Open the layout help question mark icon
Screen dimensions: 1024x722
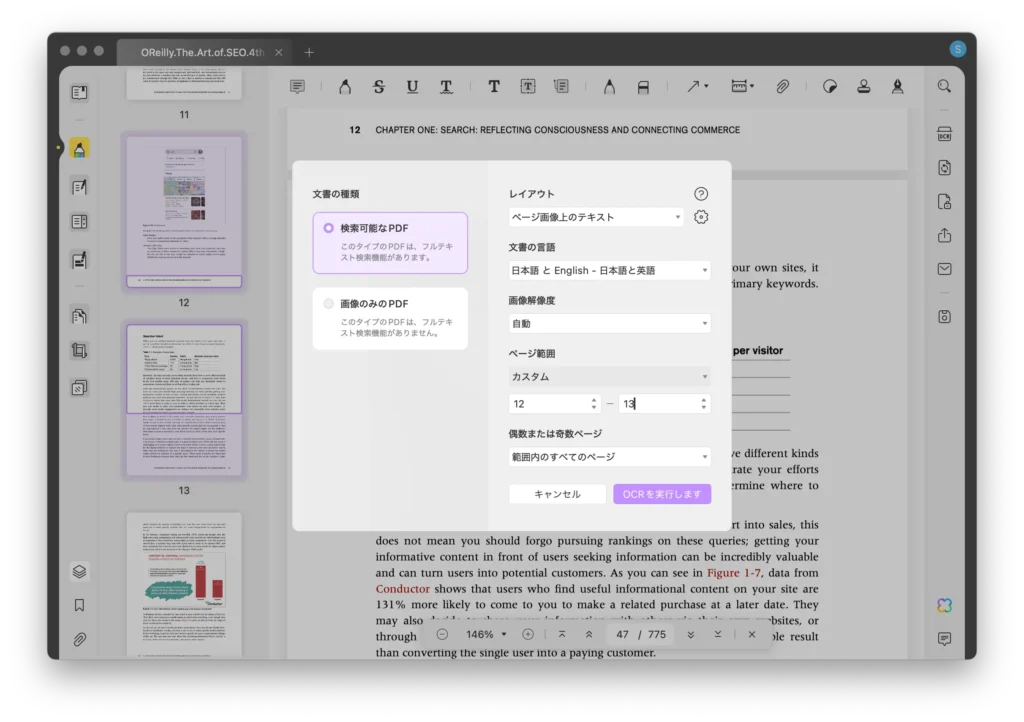(701, 194)
